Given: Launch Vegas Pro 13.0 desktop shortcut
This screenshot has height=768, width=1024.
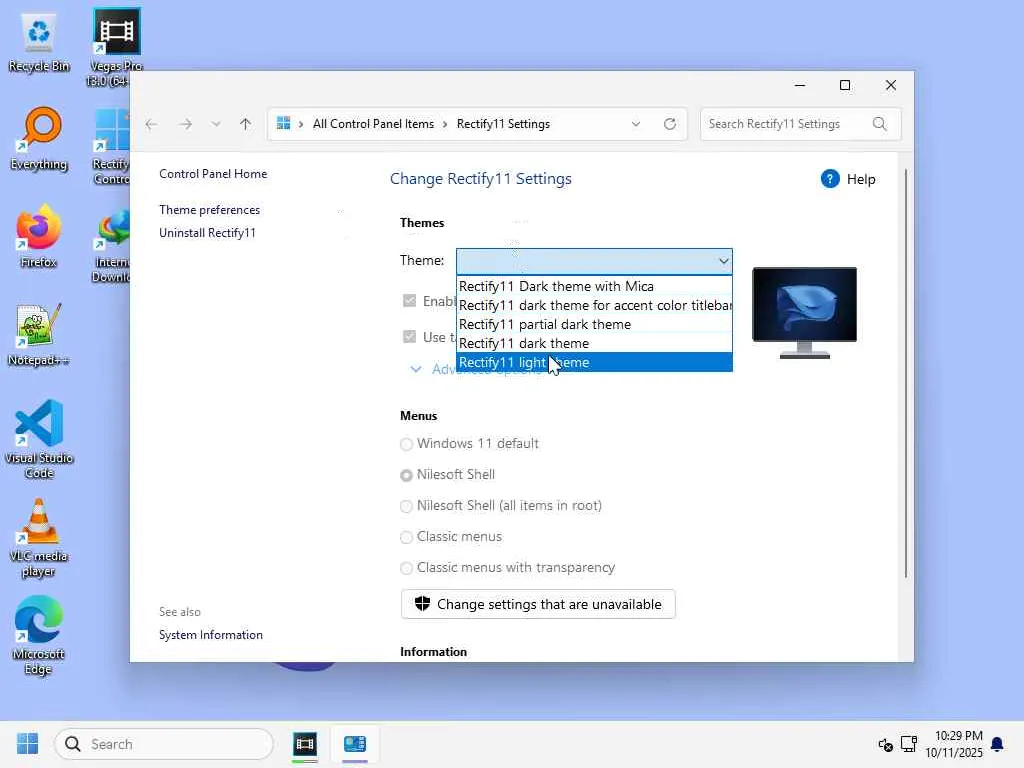Looking at the screenshot, I should point(116,47).
